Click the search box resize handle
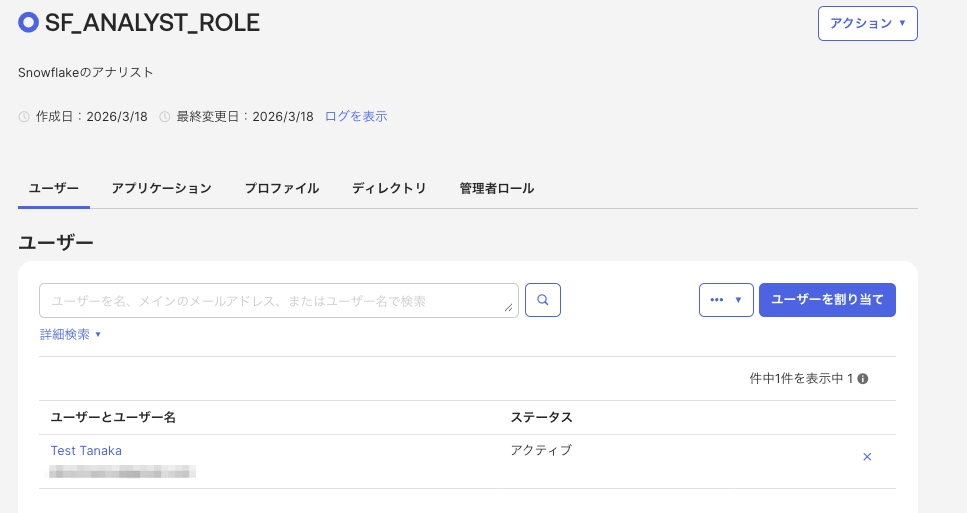The width and height of the screenshot is (967, 513). pyautogui.click(x=509, y=308)
